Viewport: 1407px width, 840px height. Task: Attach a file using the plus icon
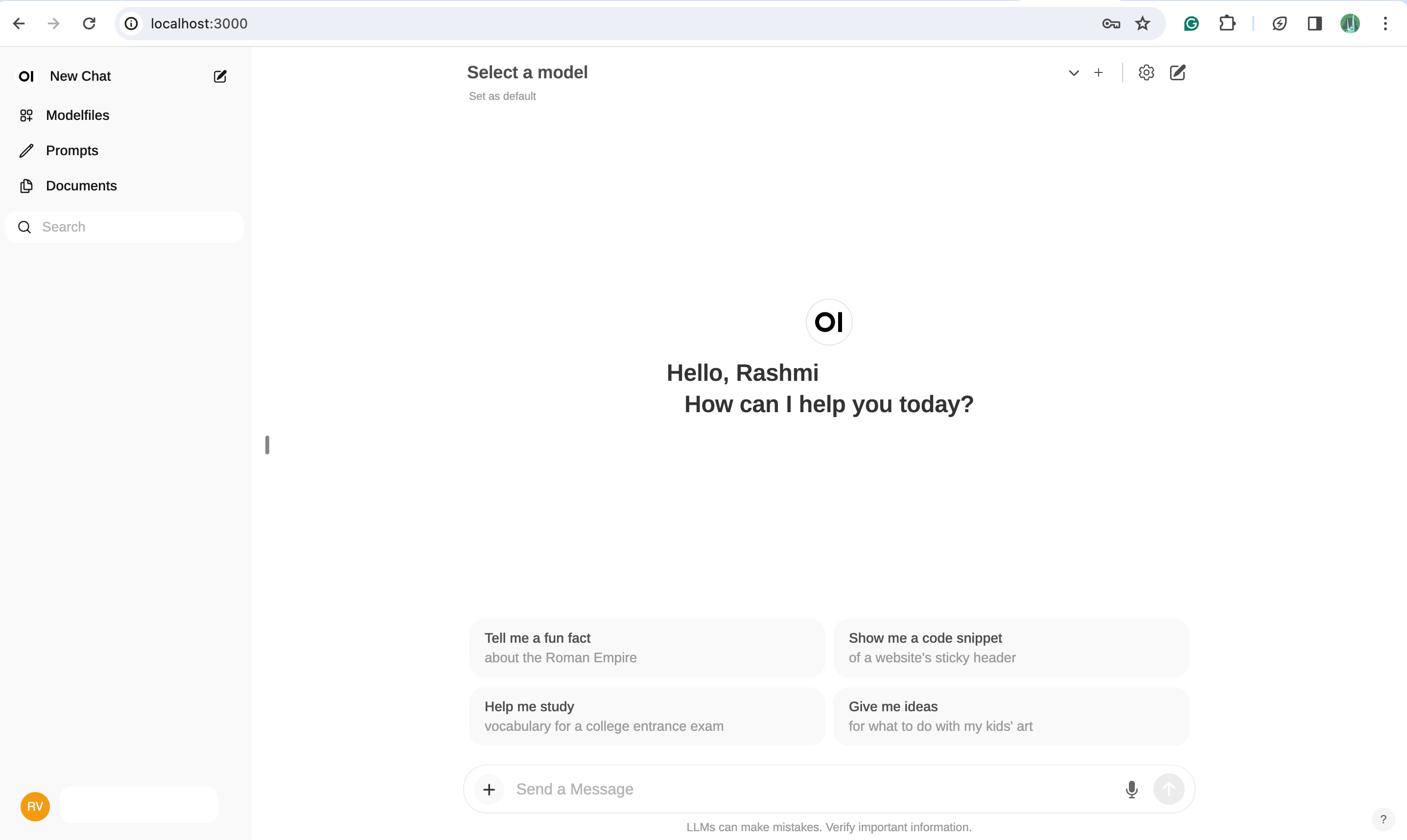click(x=489, y=789)
